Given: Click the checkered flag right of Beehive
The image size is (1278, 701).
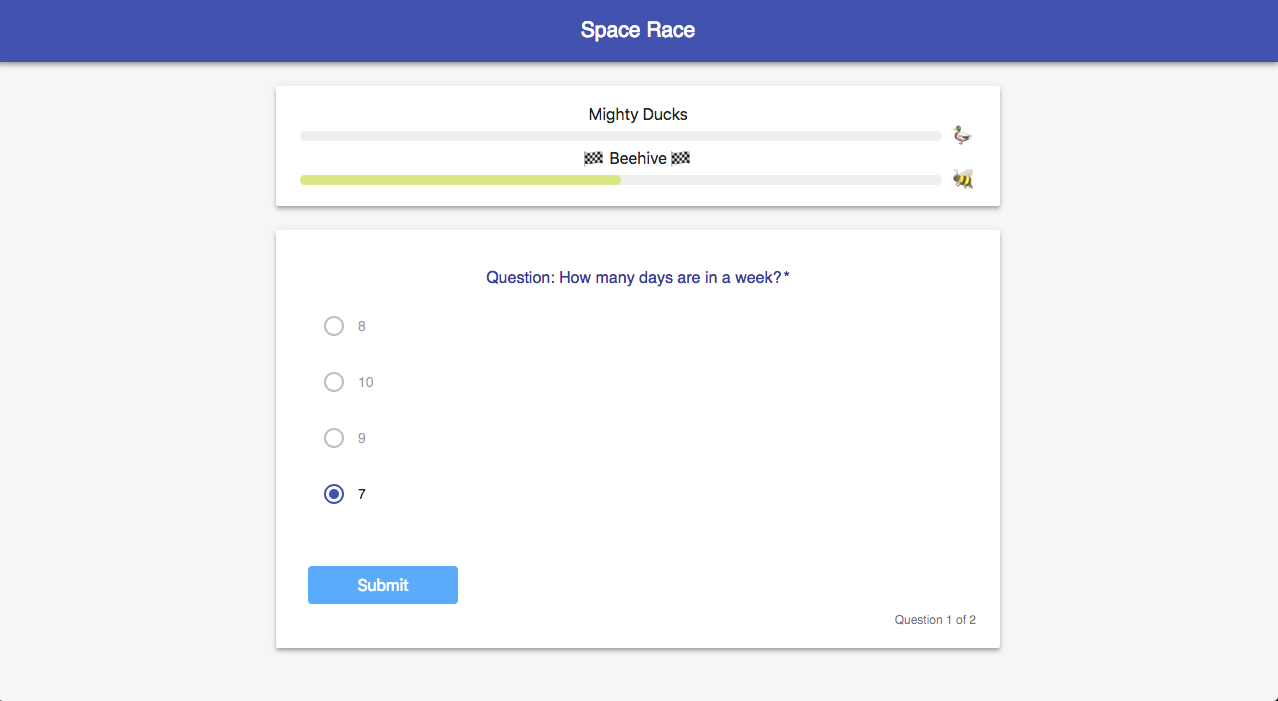Looking at the screenshot, I should (681, 158).
